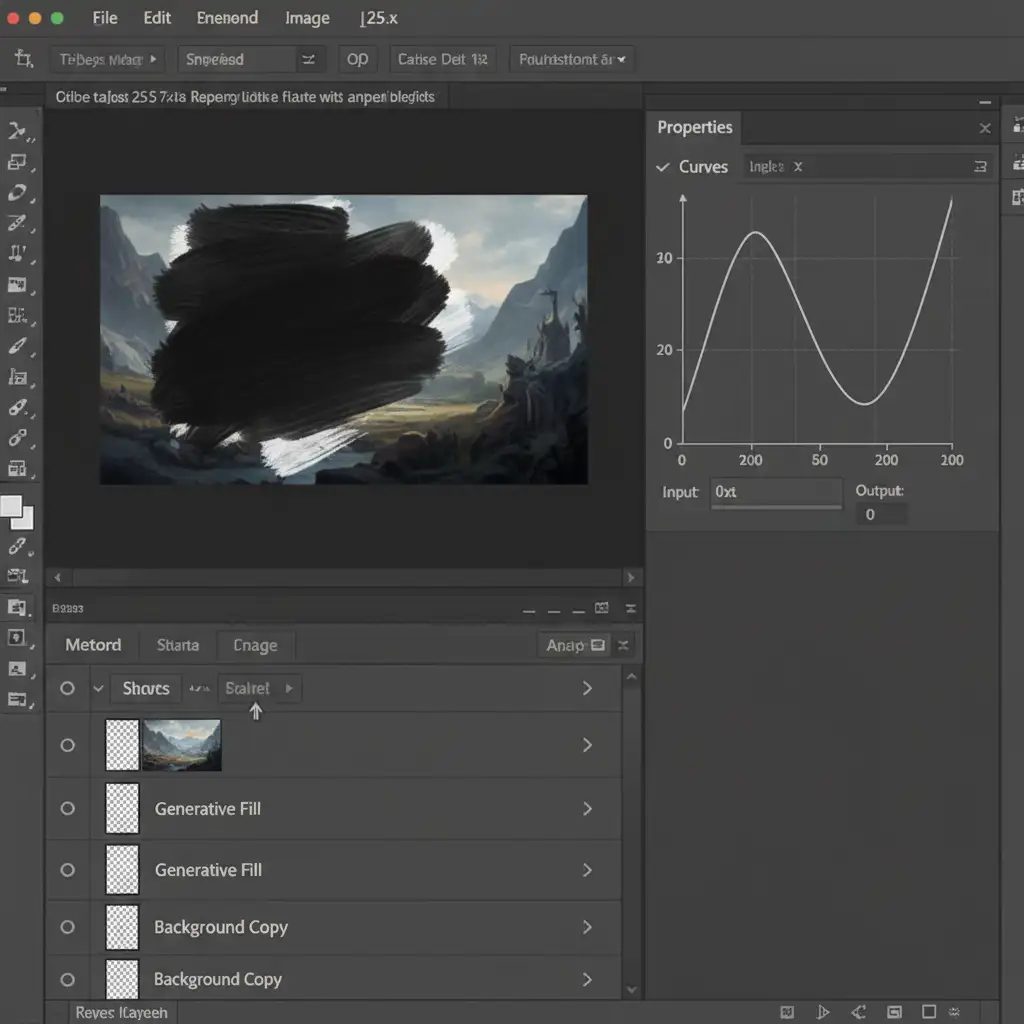The height and width of the screenshot is (1024, 1024).
Task: Toggle visibility of the top Background Copy layer
Action: coord(68,927)
